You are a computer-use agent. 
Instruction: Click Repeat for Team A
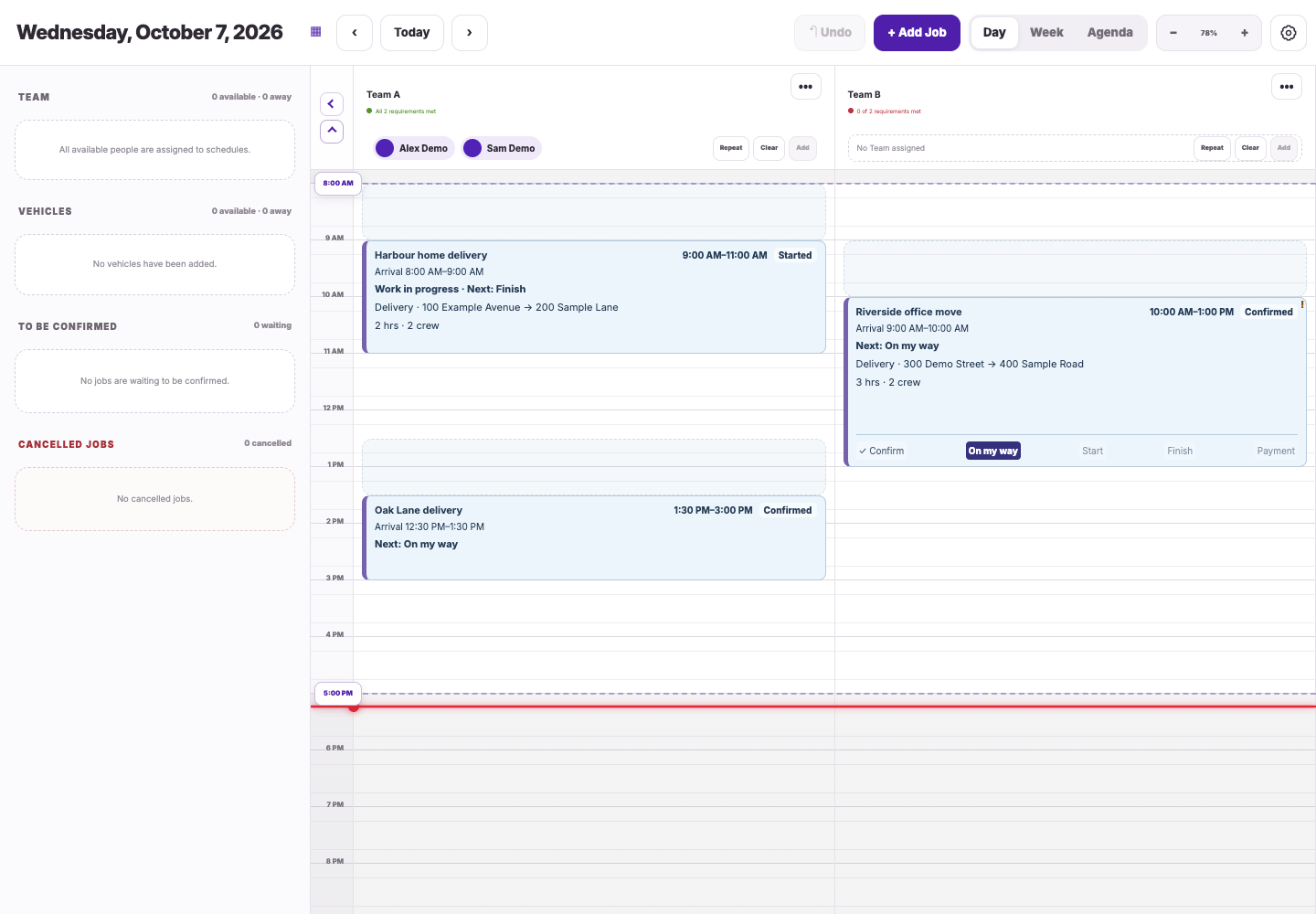(731, 148)
